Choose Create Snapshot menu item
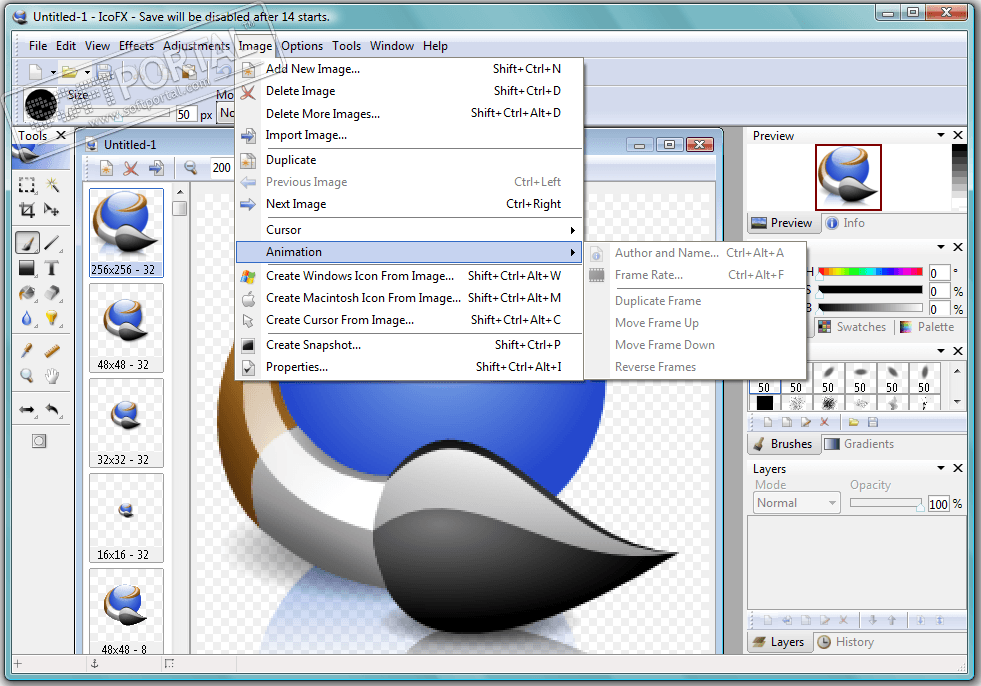Image resolution: width=981 pixels, height=686 pixels. 409,345
